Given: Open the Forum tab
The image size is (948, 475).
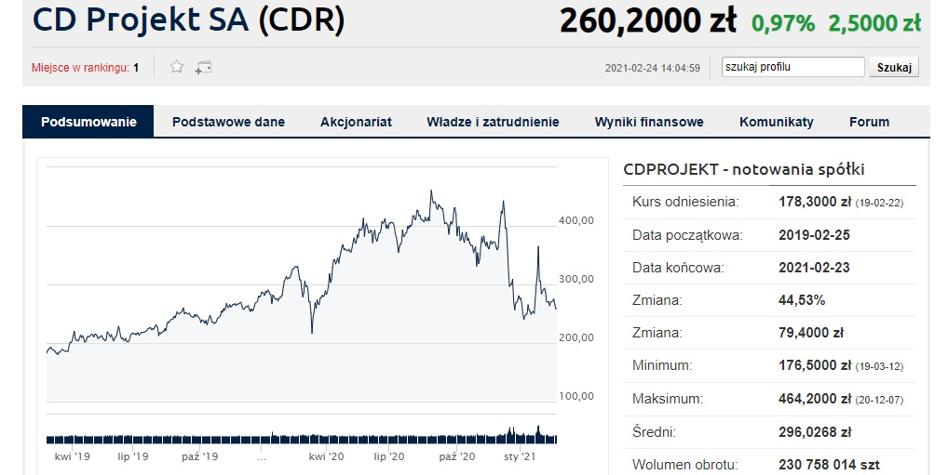Looking at the screenshot, I should tap(869, 121).
